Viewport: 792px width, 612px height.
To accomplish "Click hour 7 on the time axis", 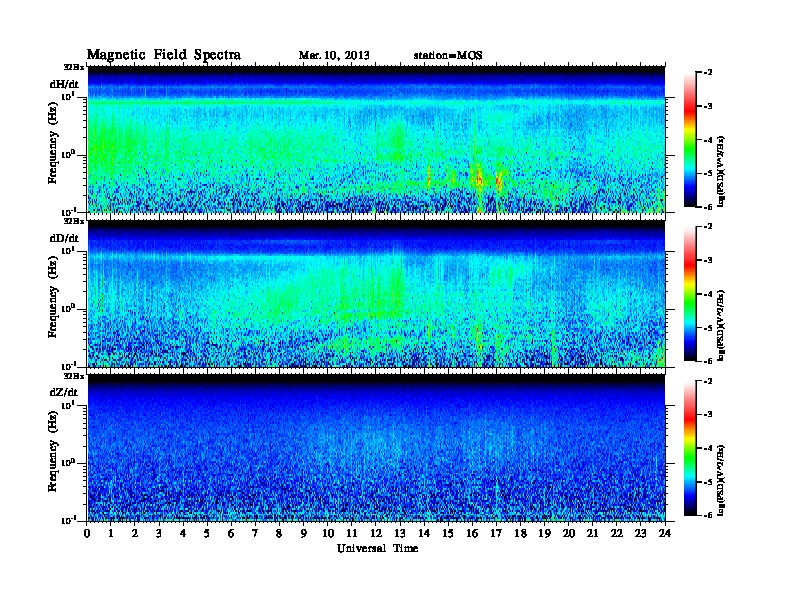I will 255,534.
